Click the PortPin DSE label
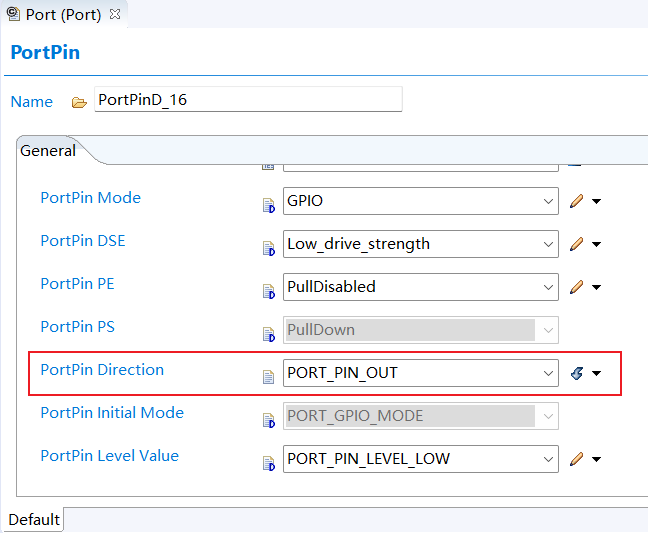The height and width of the screenshot is (533, 648). (x=83, y=240)
